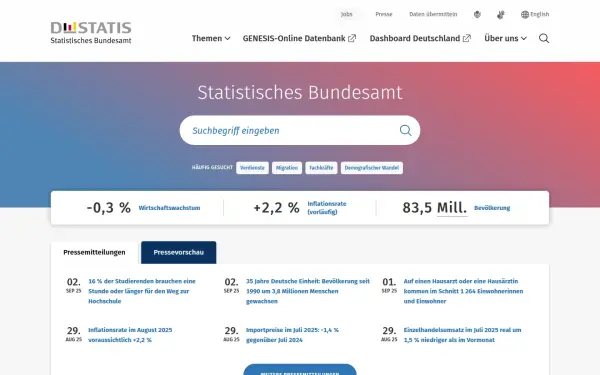This screenshot has width=600, height=375.
Task: Open press release about Hausarzt per Einwohner
Action: pyautogui.click(x=463, y=291)
